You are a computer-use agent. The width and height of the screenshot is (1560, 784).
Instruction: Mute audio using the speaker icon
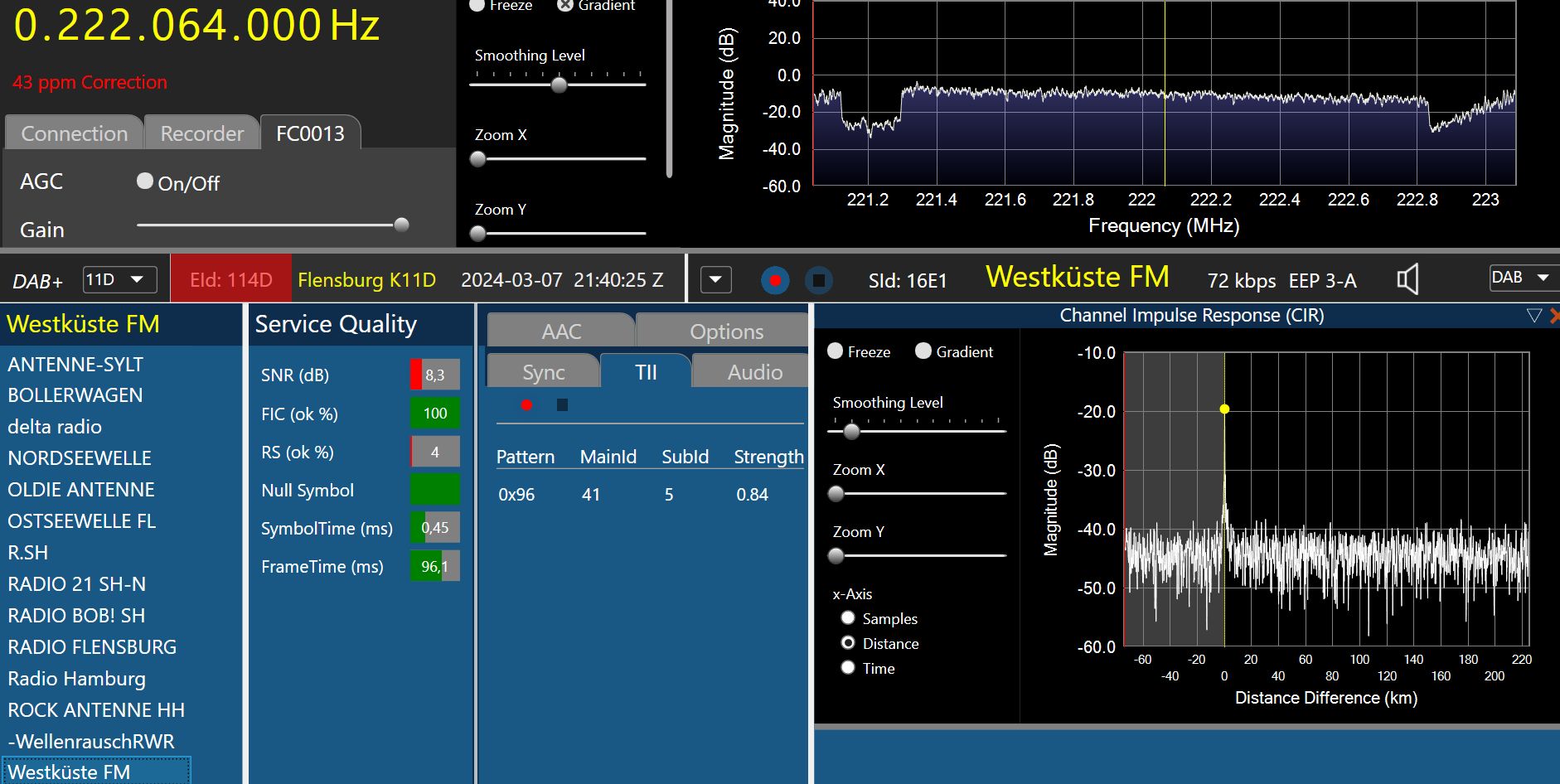pyautogui.click(x=1407, y=279)
